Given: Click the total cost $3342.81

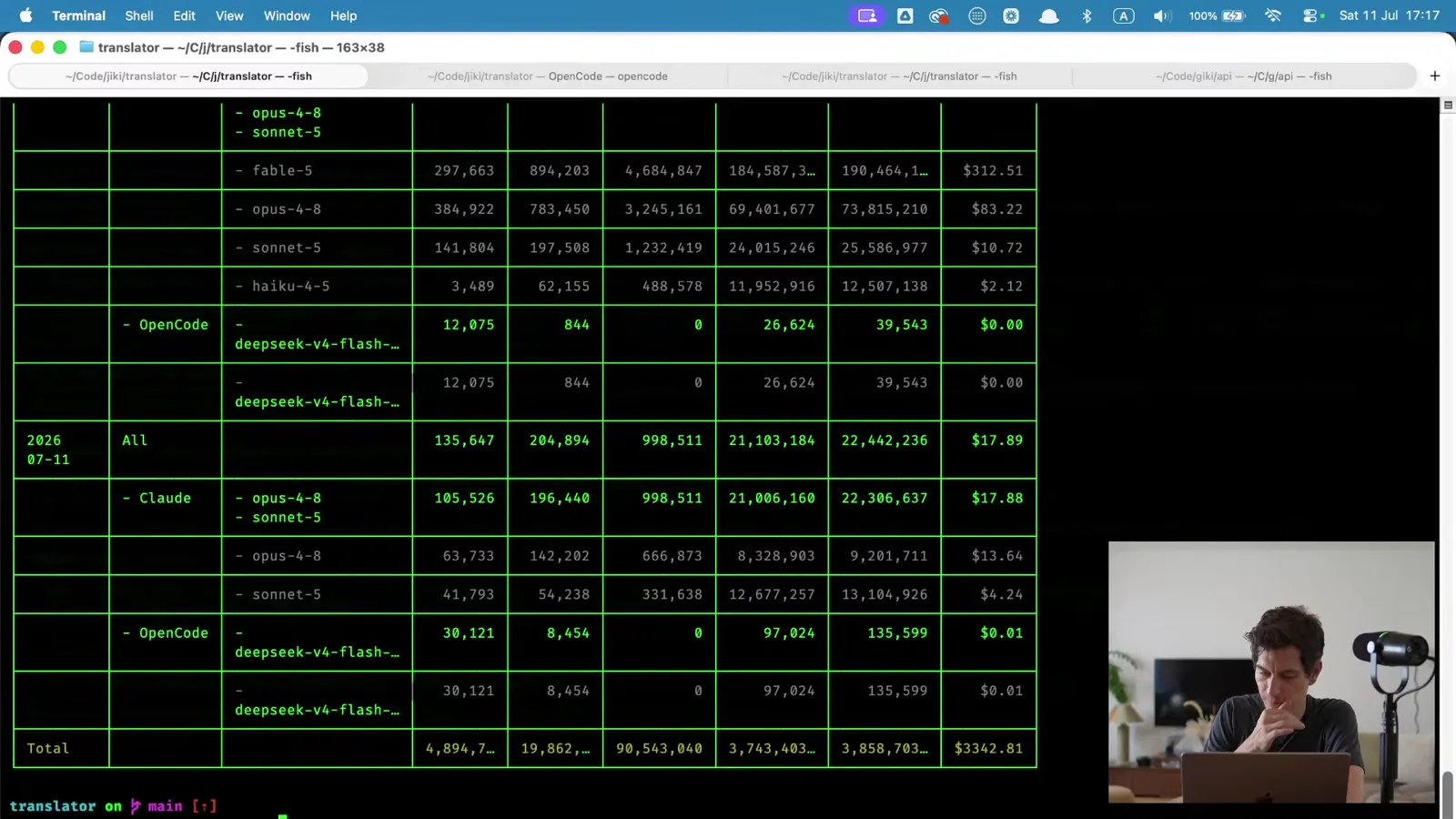Looking at the screenshot, I should tap(988, 749).
